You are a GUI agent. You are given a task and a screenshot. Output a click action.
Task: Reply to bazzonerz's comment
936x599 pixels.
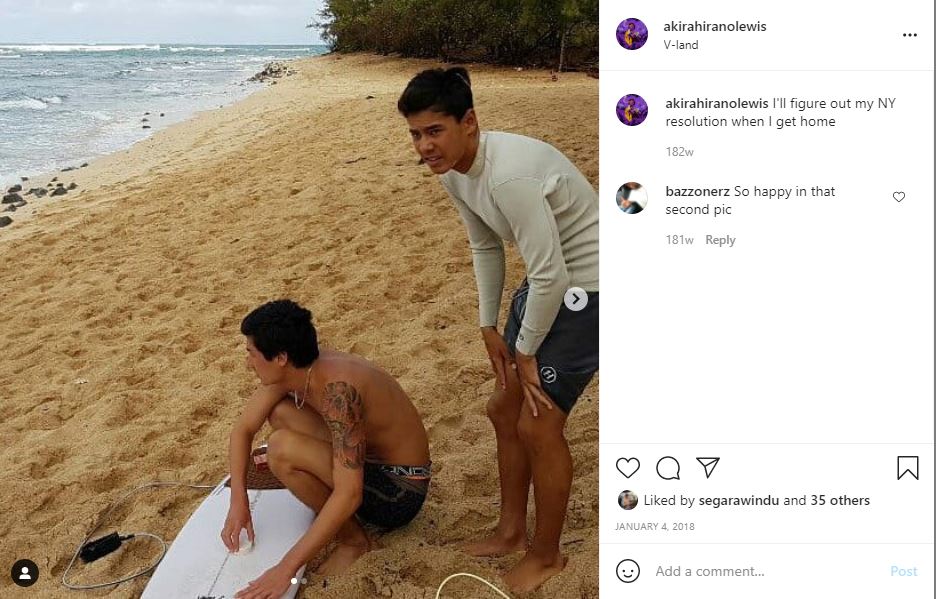tap(720, 239)
